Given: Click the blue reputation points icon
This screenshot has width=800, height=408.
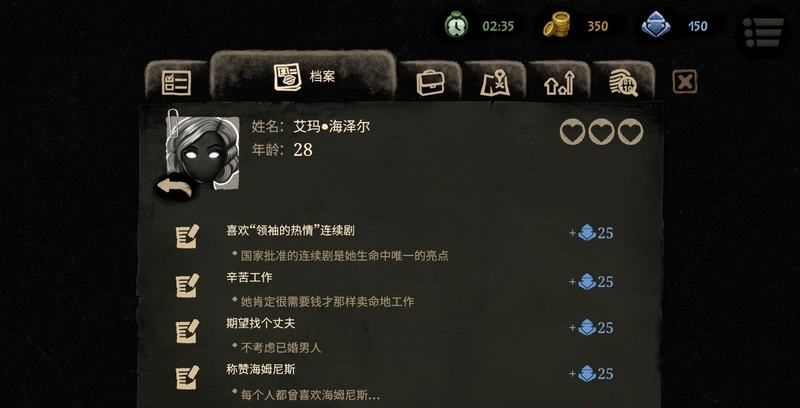Looking at the screenshot, I should click(x=656, y=25).
